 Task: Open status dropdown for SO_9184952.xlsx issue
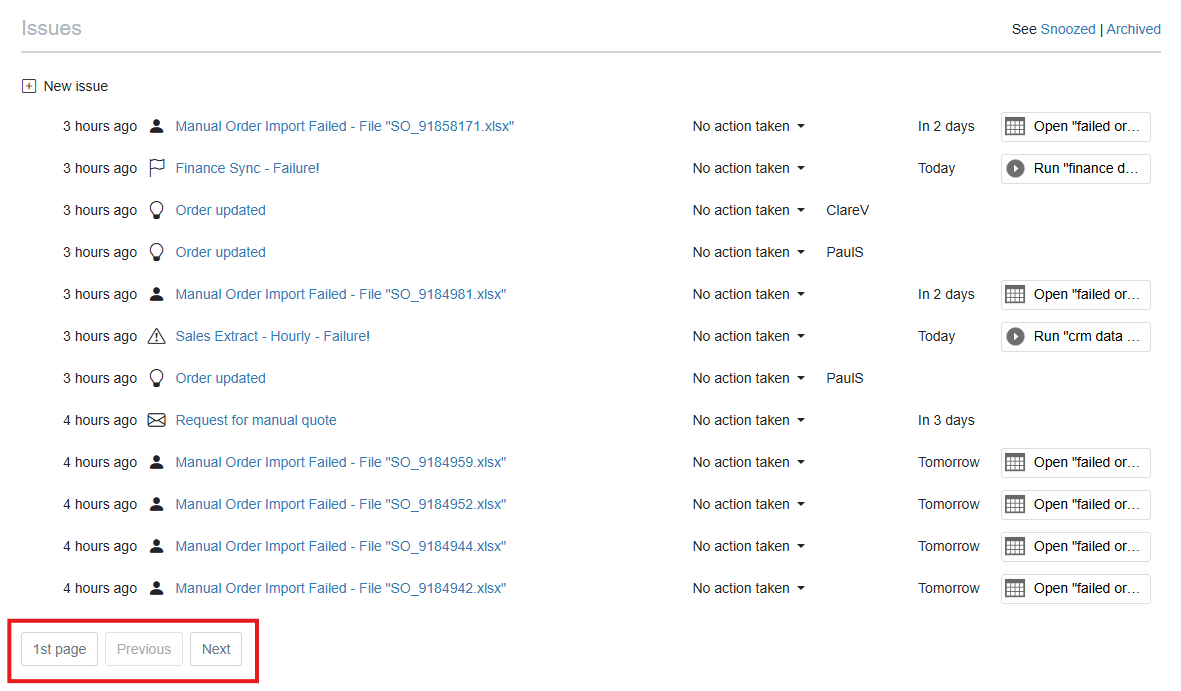749,504
